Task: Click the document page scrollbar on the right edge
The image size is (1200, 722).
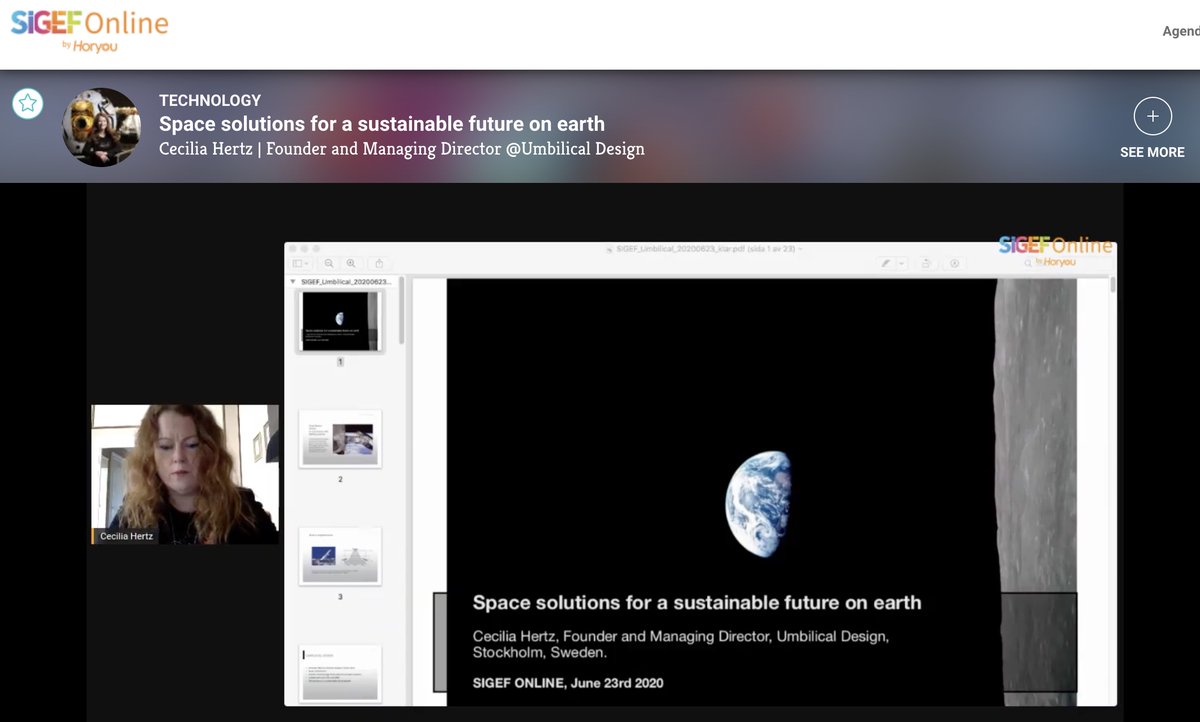Action: (1113, 285)
